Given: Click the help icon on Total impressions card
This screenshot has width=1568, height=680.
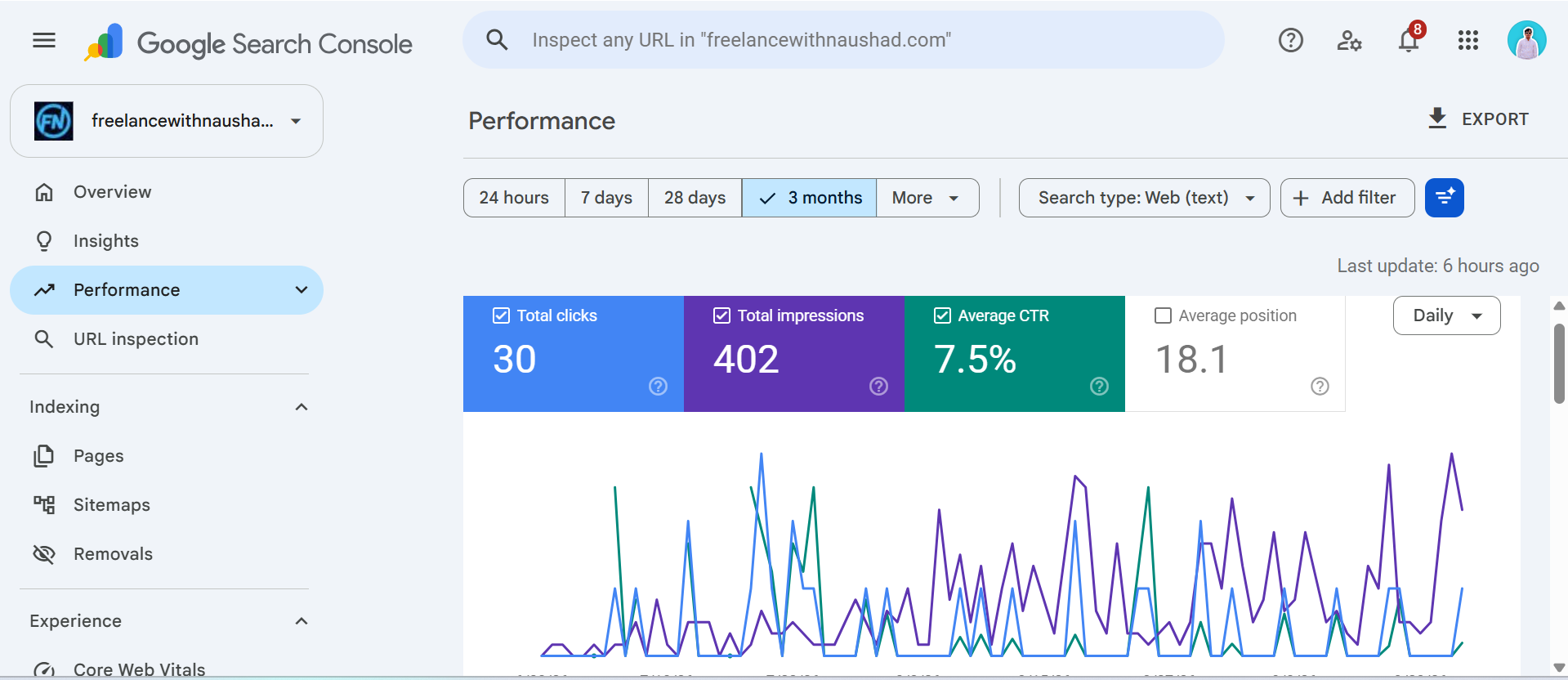Looking at the screenshot, I should (x=878, y=386).
